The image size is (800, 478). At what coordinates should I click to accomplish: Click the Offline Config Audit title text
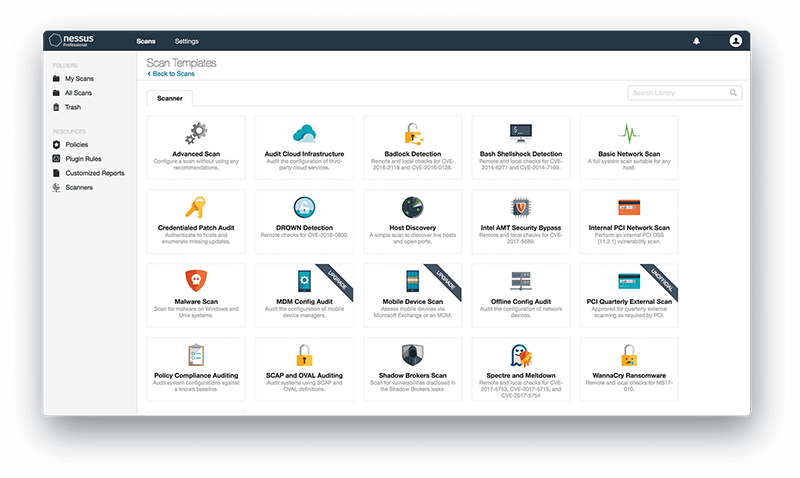[521, 301]
